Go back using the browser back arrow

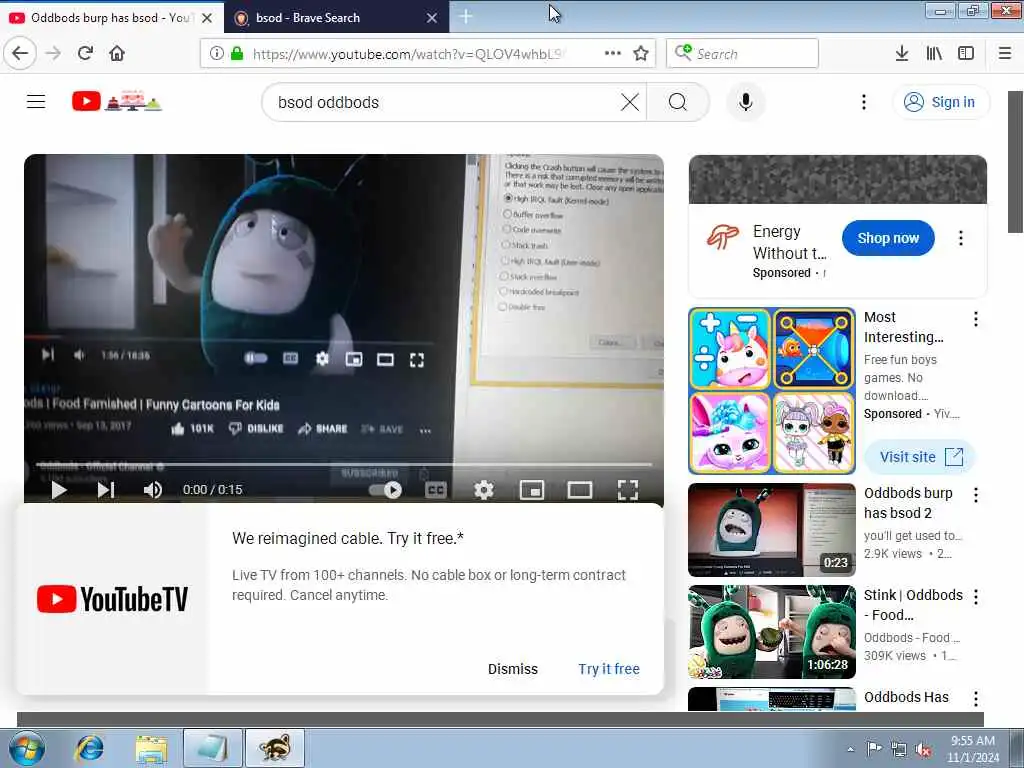click(x=20, y=53)
